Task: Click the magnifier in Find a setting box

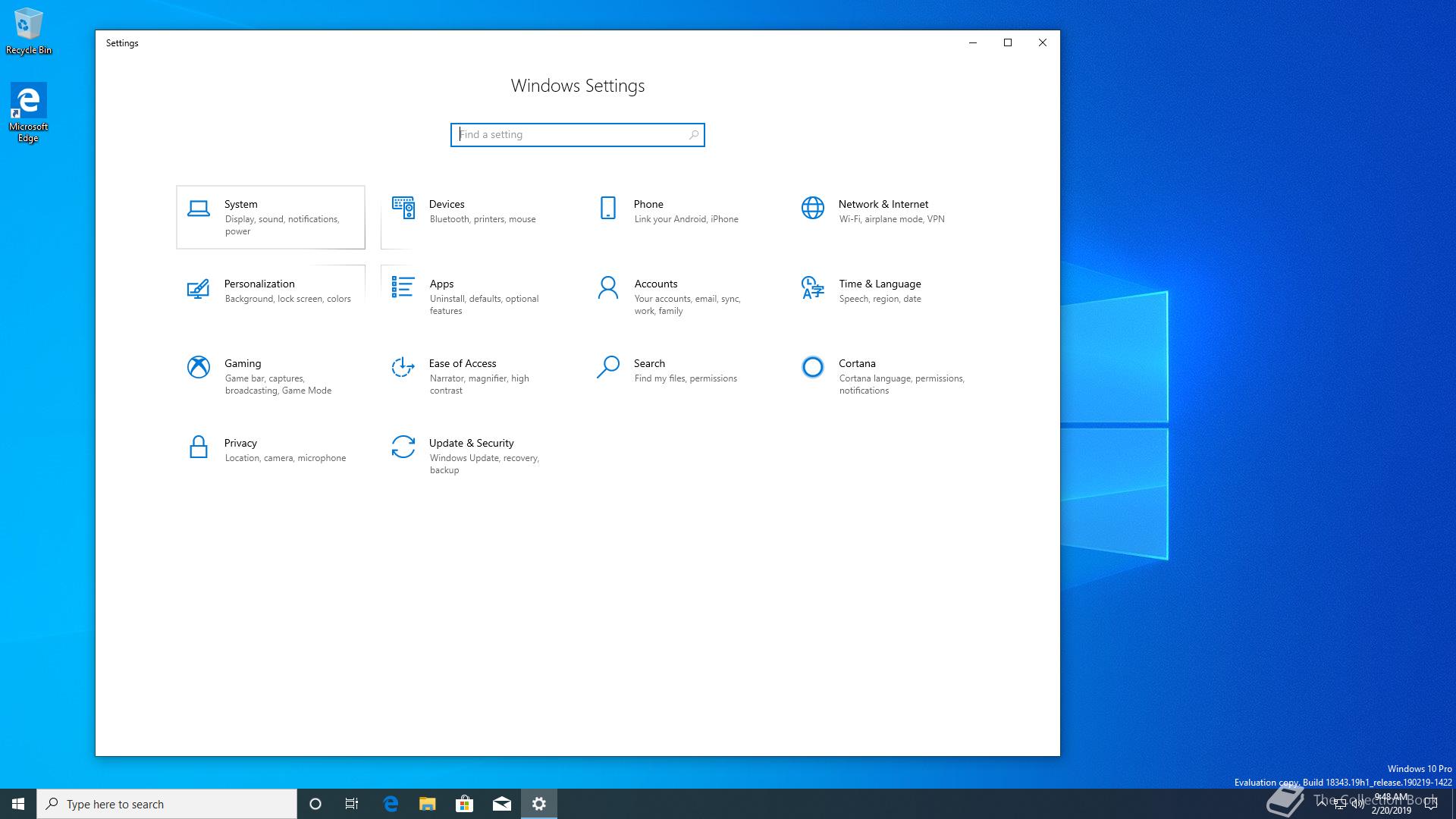Action: pyautogui.click(x=693, y=135)
